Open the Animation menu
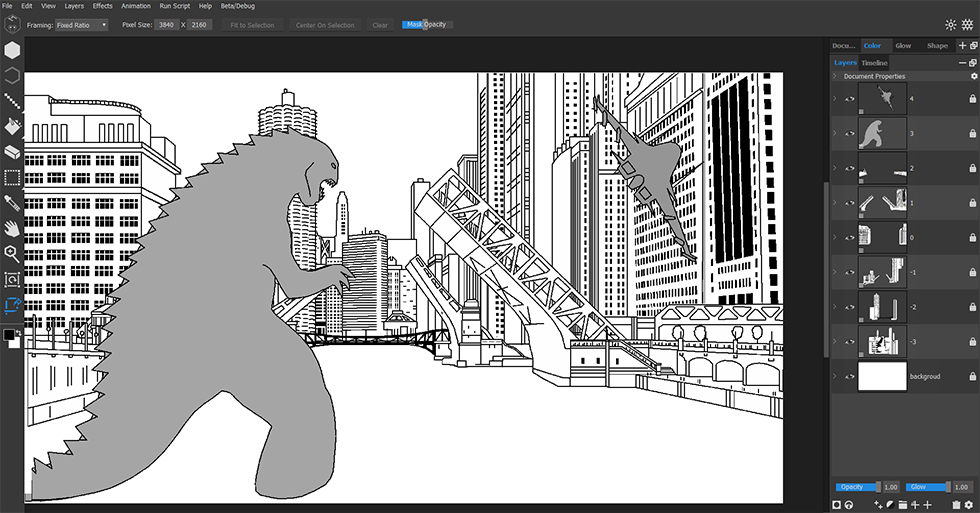 136,6
